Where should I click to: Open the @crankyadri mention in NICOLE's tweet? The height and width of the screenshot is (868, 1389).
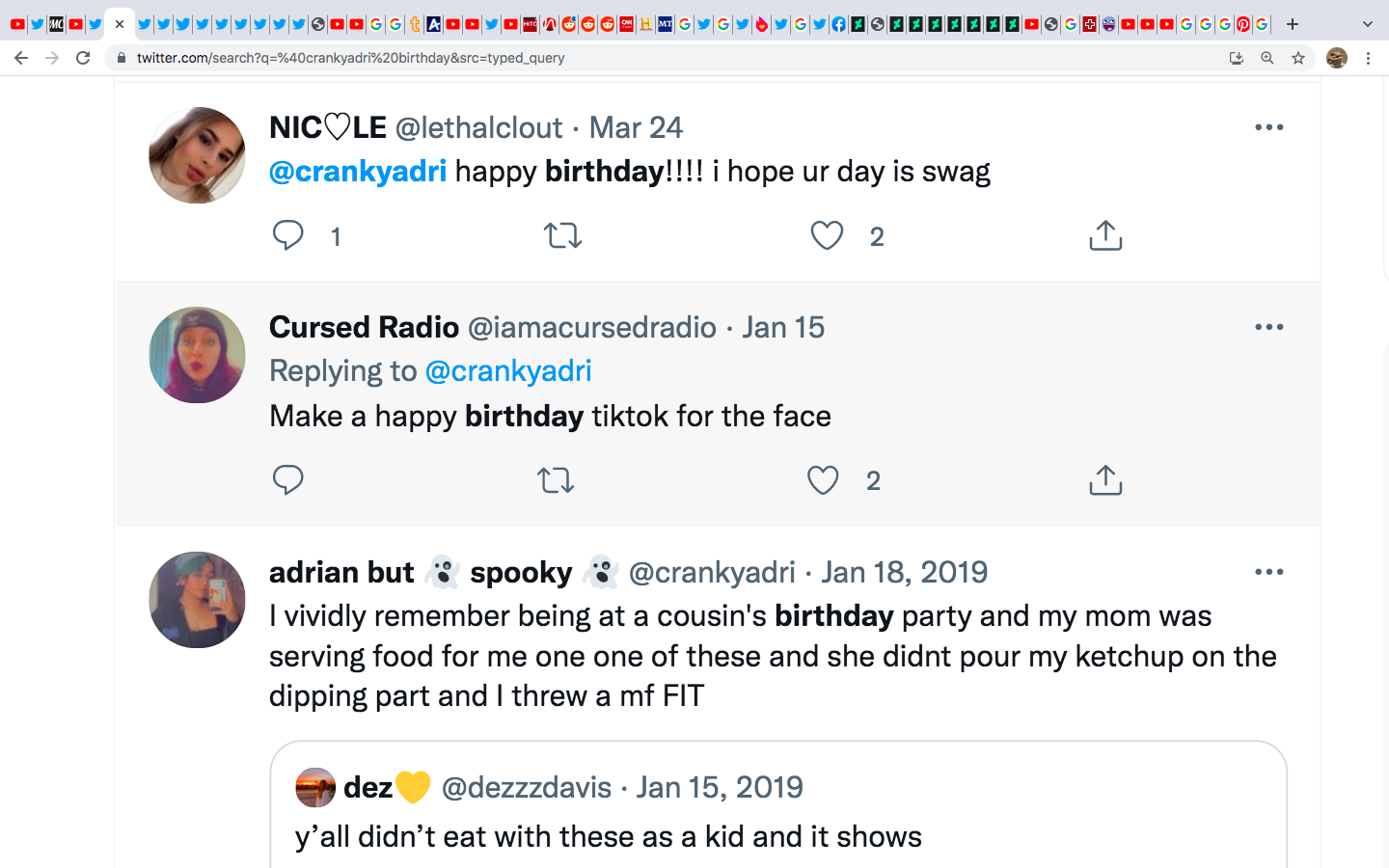[x=358, y=172]
